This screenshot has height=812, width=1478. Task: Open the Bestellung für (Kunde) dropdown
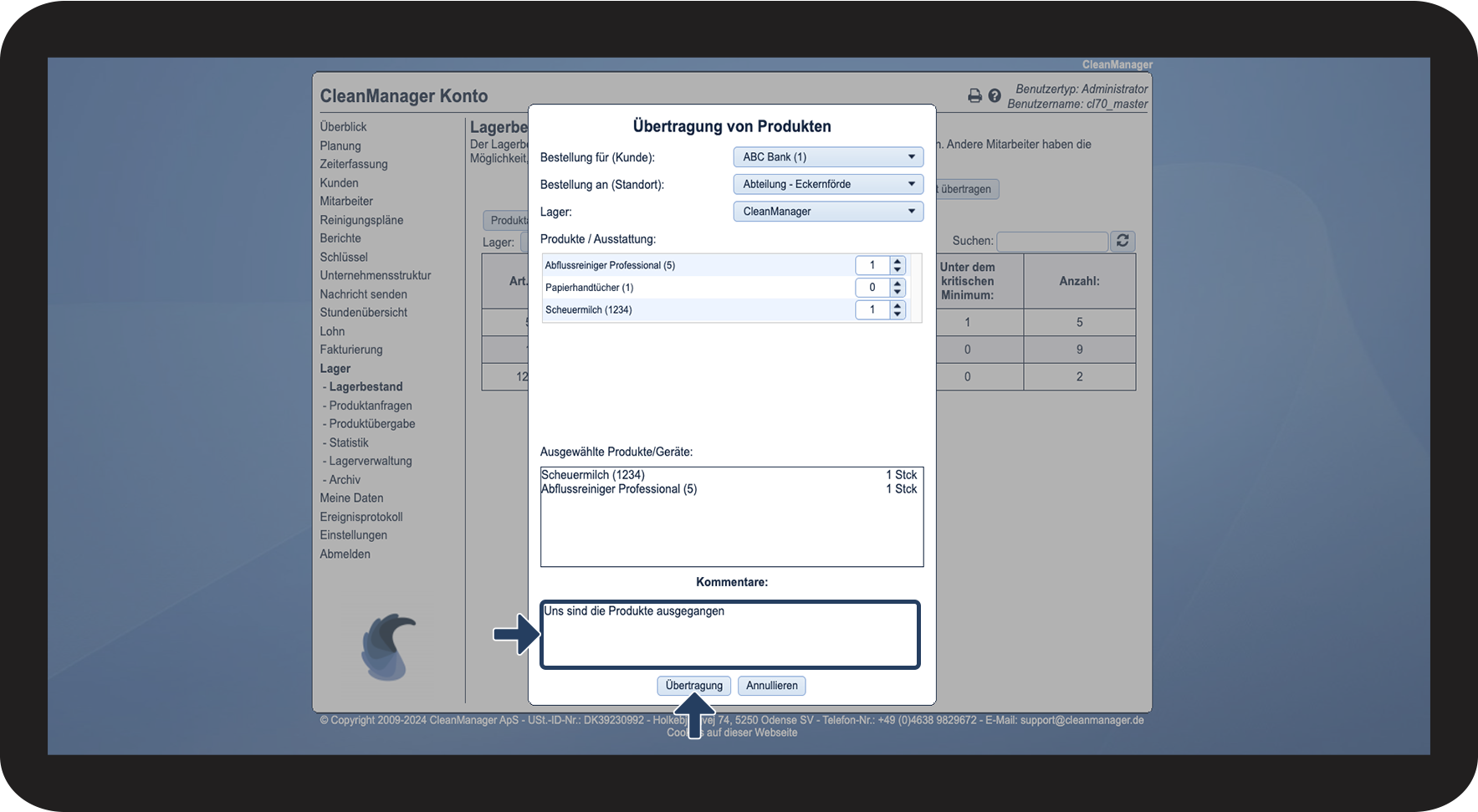828,157
